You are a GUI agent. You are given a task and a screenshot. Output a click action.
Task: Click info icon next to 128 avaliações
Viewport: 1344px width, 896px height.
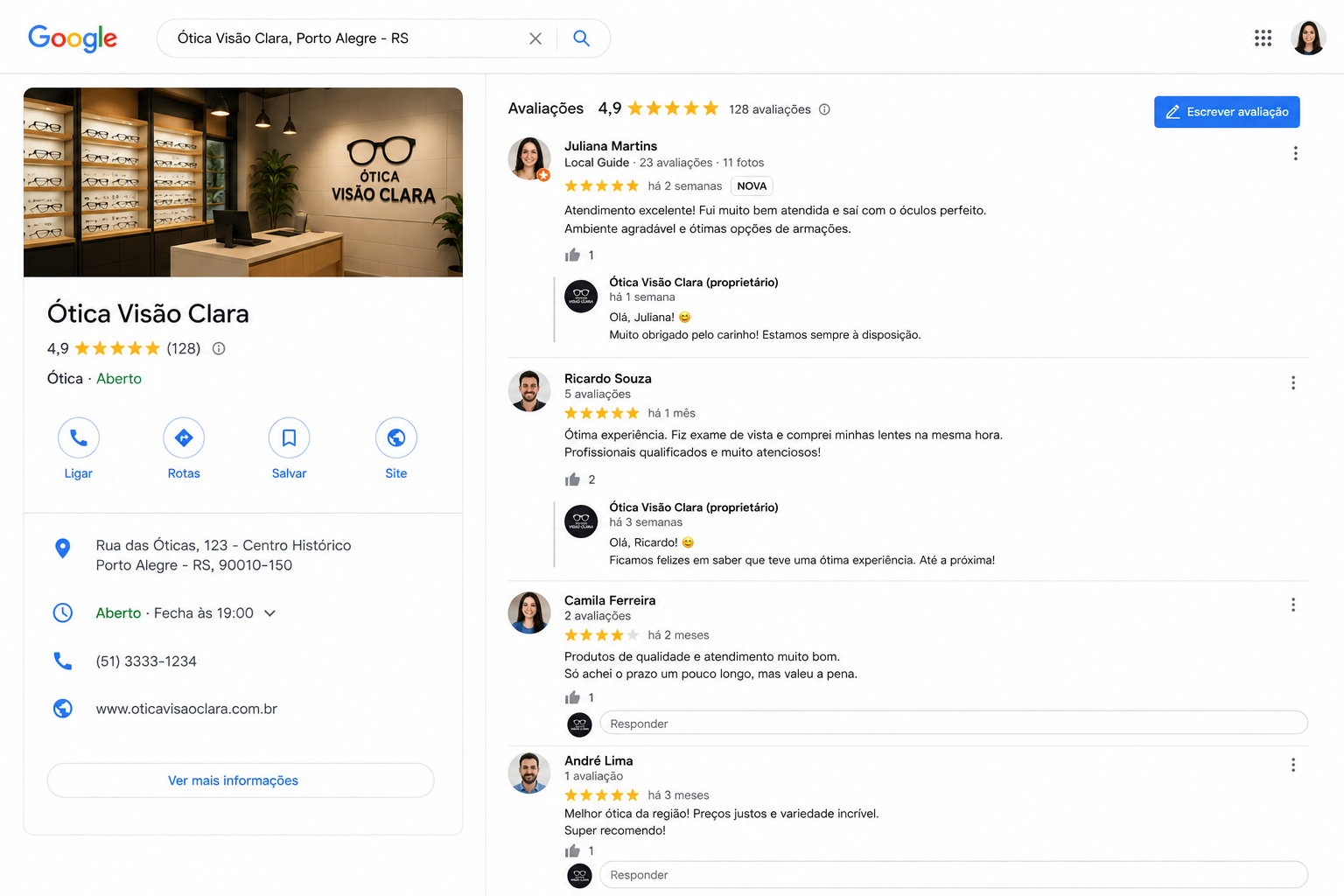(824, 109)
